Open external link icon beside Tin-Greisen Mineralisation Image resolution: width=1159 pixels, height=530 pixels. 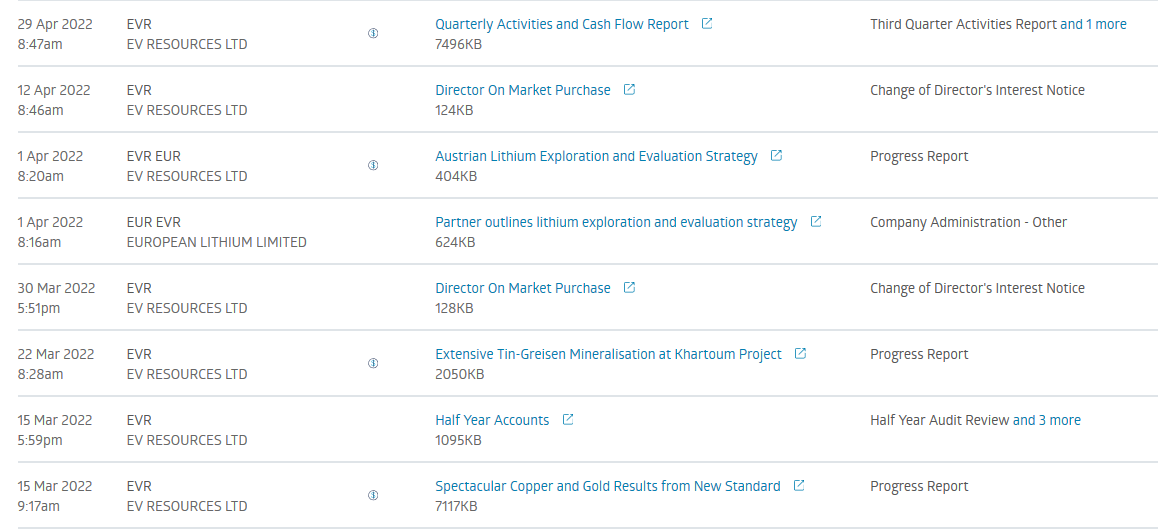tap(800, 354)
